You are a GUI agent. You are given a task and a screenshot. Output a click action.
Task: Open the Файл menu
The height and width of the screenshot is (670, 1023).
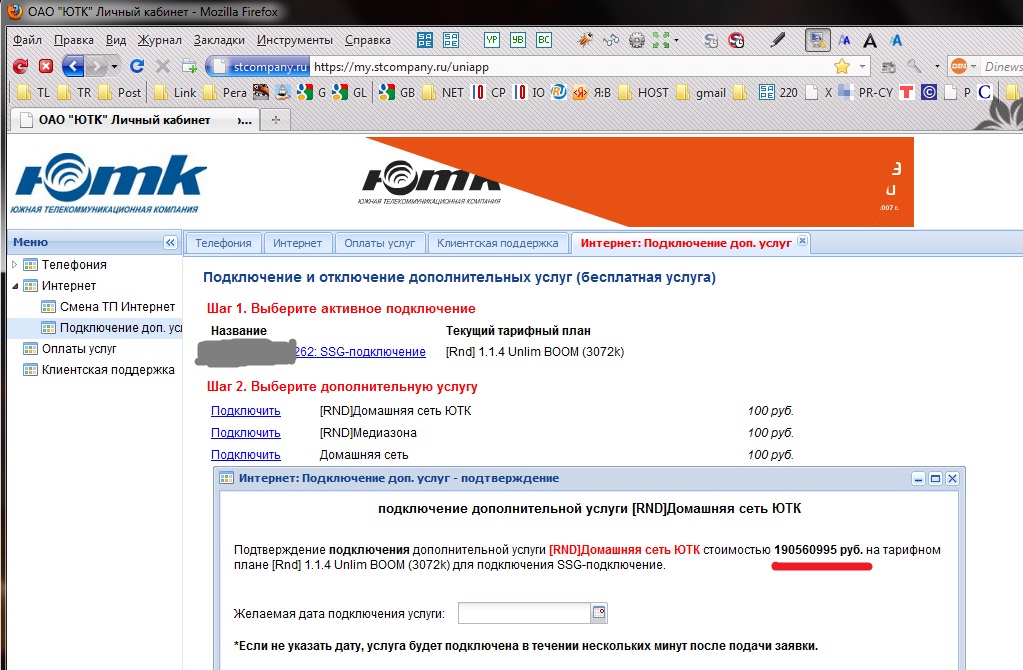tap(27, 40)
